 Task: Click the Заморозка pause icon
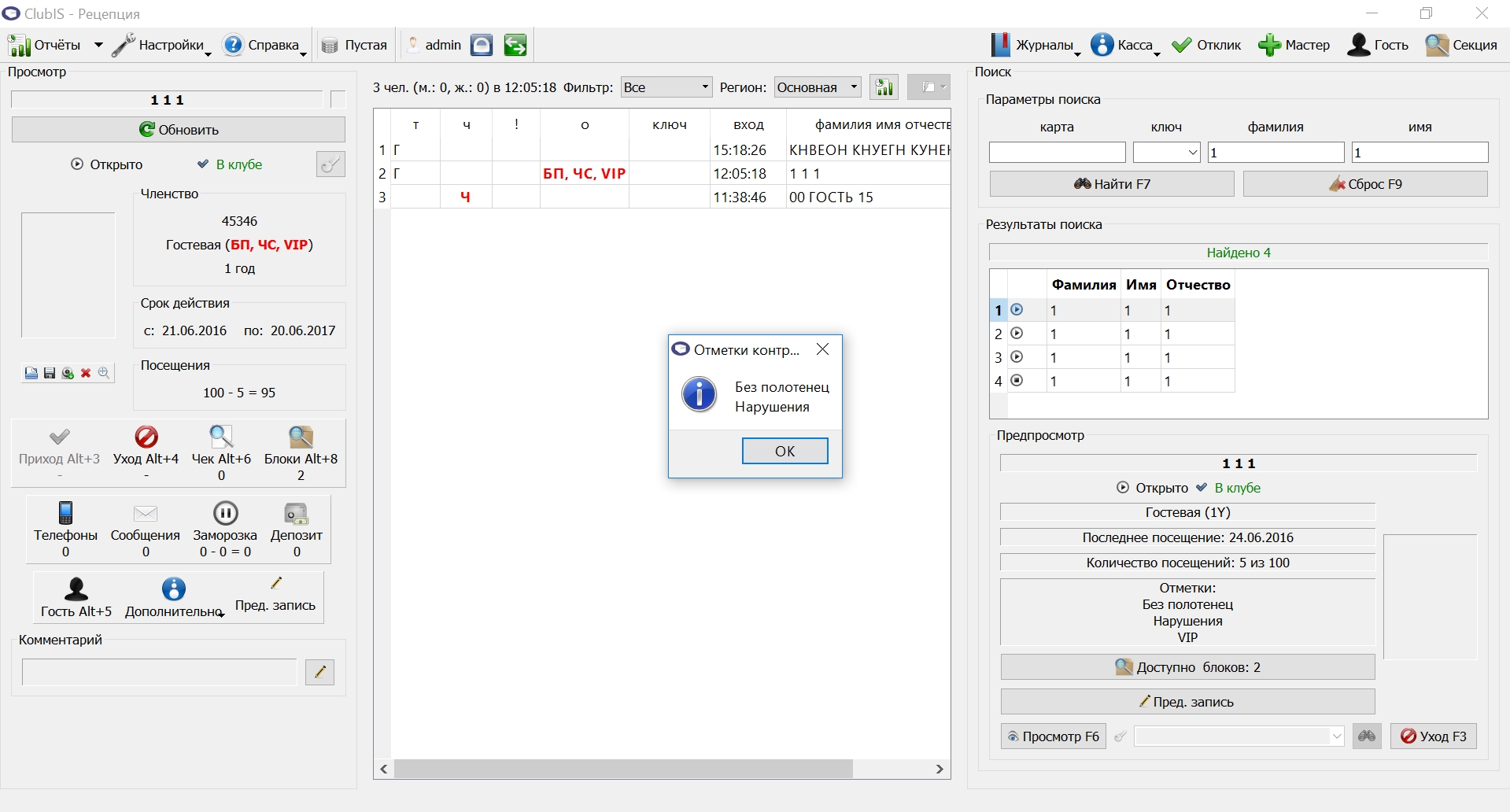tap(225, 513)
